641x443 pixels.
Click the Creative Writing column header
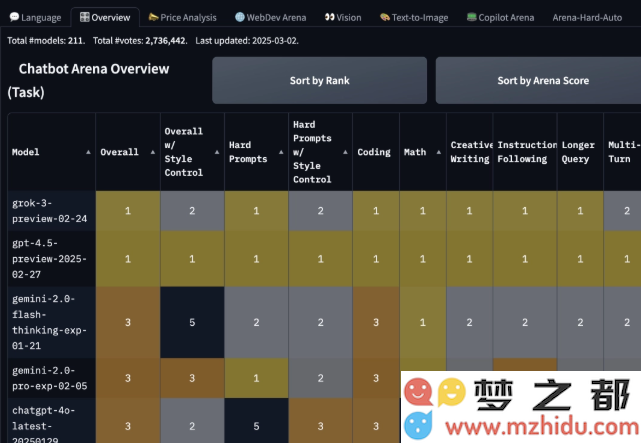coord(470,152)
